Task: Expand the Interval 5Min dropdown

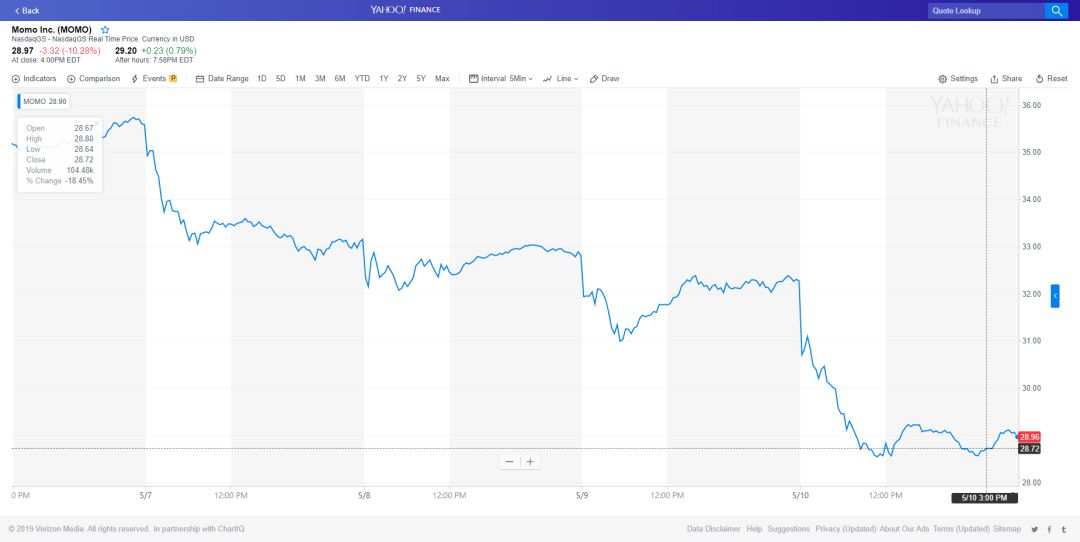Action: [x=501, y=79]
